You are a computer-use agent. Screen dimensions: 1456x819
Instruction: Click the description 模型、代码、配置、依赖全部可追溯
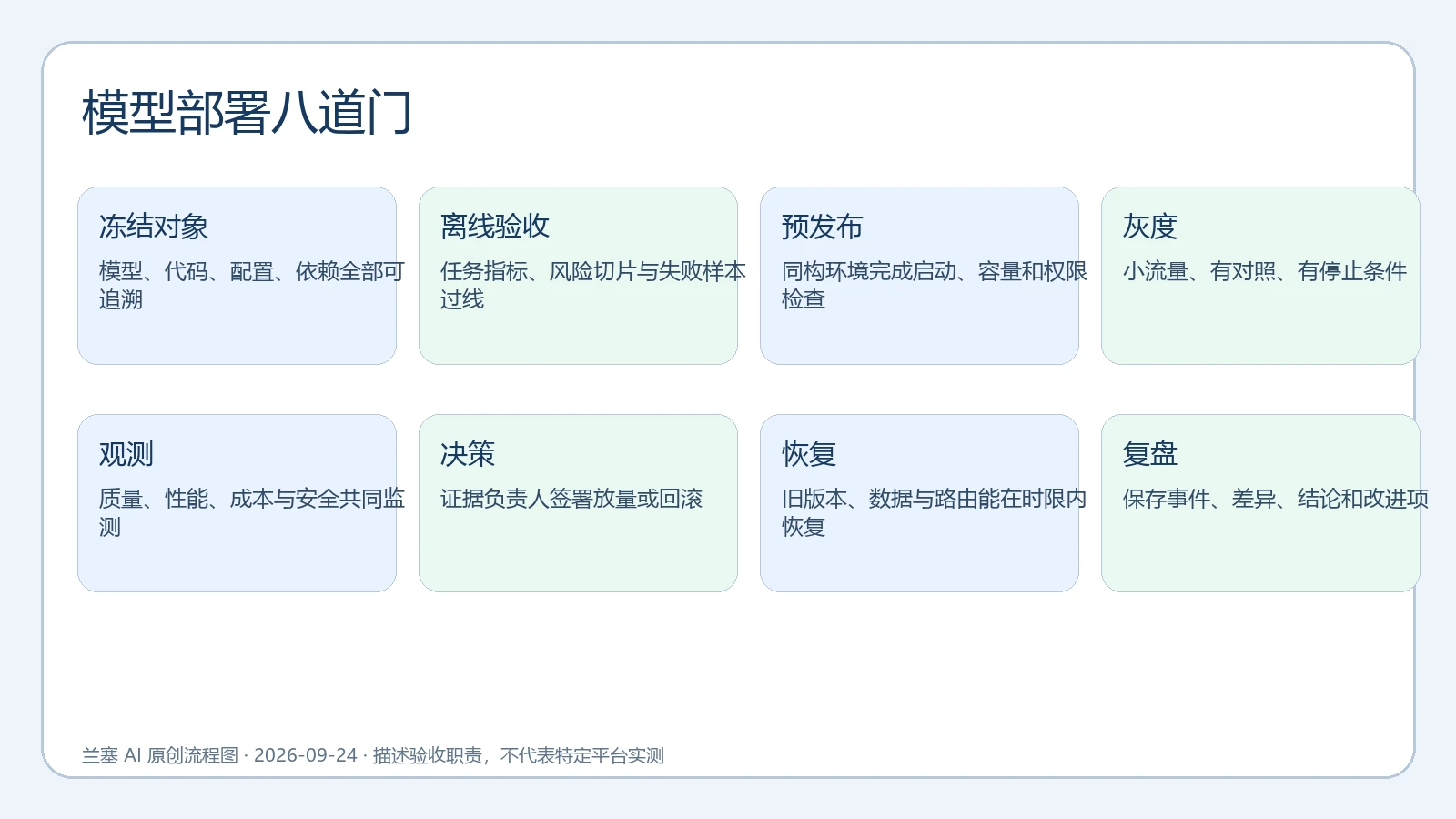click(x=251, y=285)
